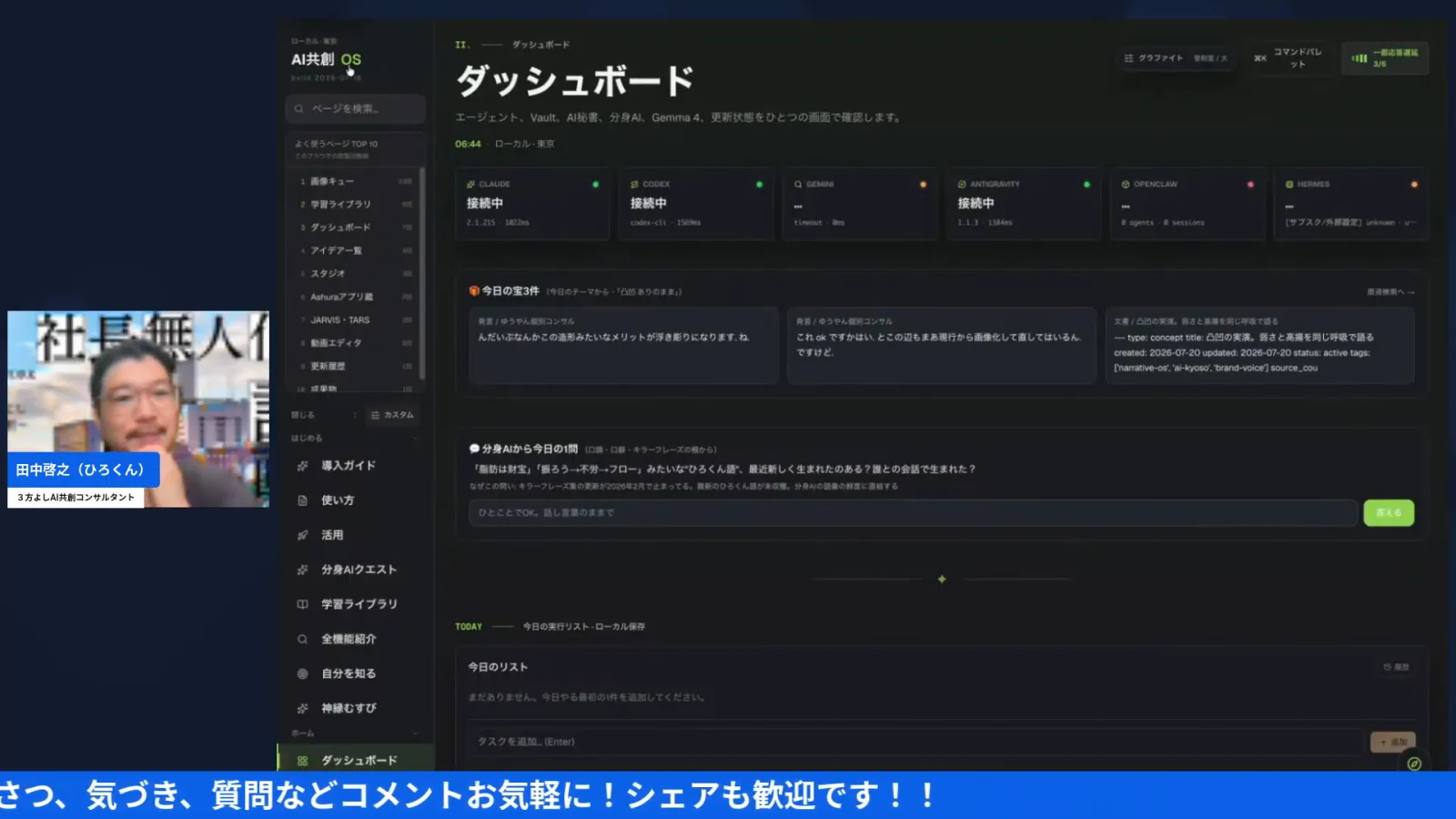Open the コマンドパレット button
1456x819 pixels.
click(x=1289, y=58)
